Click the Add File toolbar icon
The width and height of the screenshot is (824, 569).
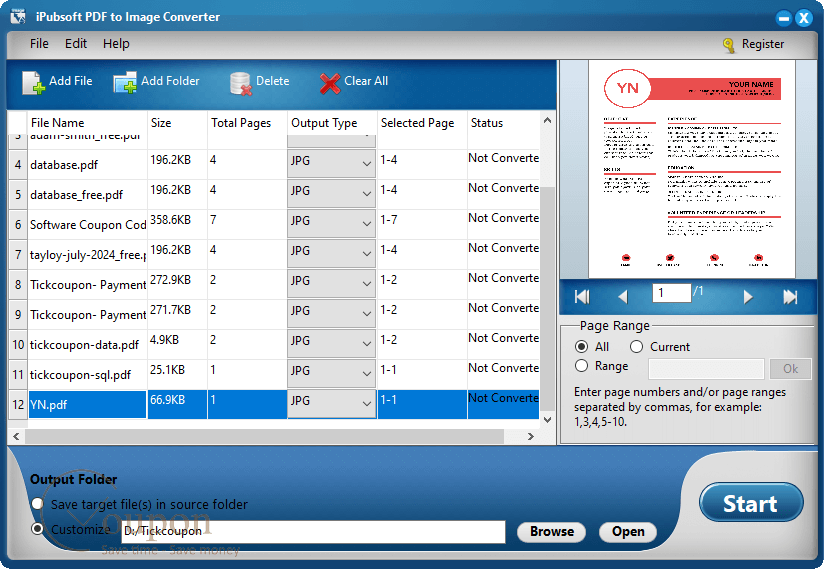[33, 82]
